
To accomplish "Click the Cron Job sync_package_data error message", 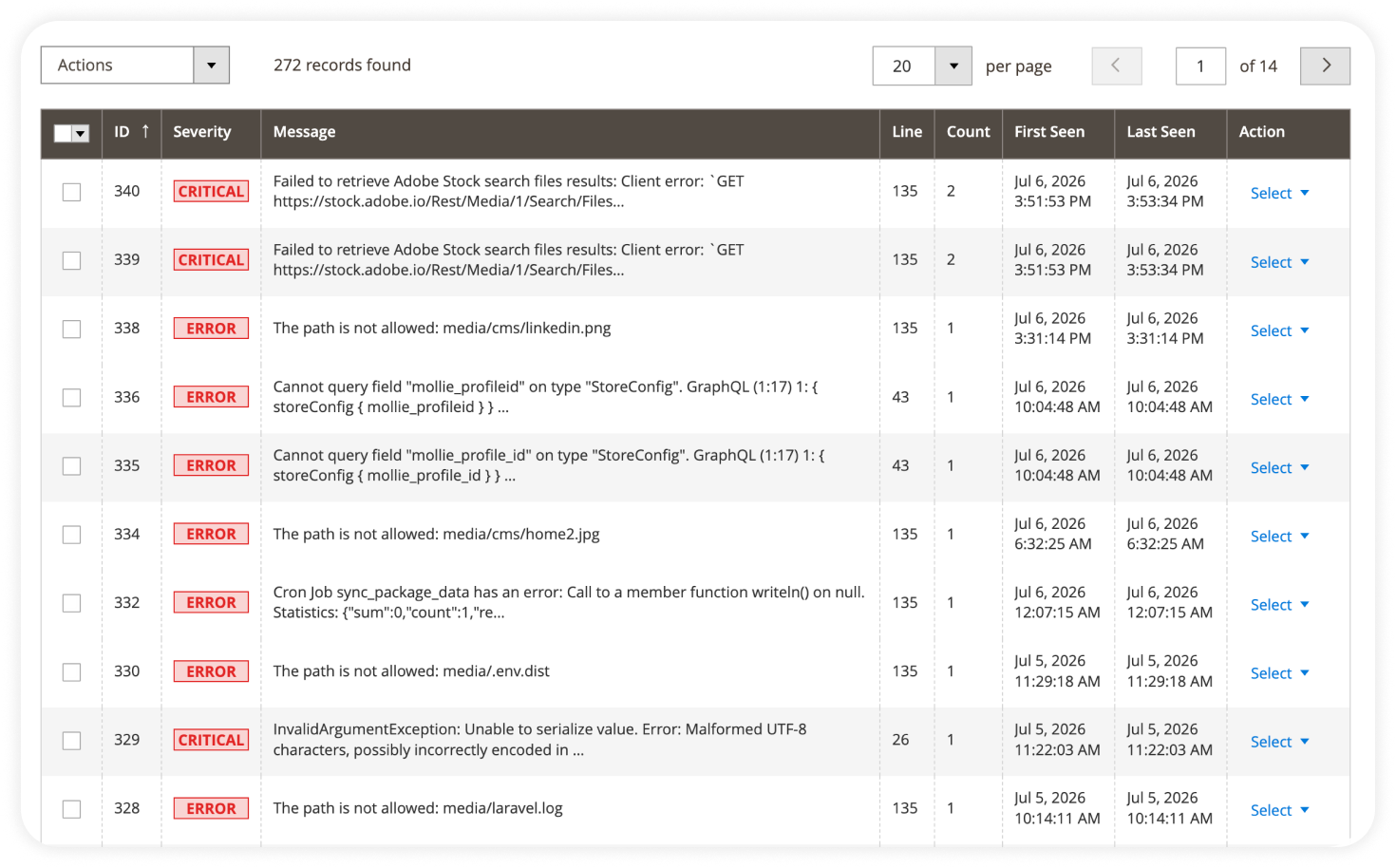I will click(569, 602).
